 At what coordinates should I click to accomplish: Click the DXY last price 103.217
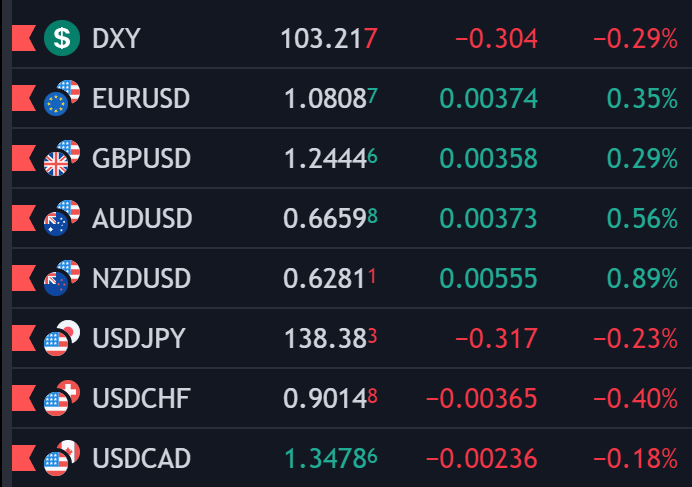pos(328,39)
